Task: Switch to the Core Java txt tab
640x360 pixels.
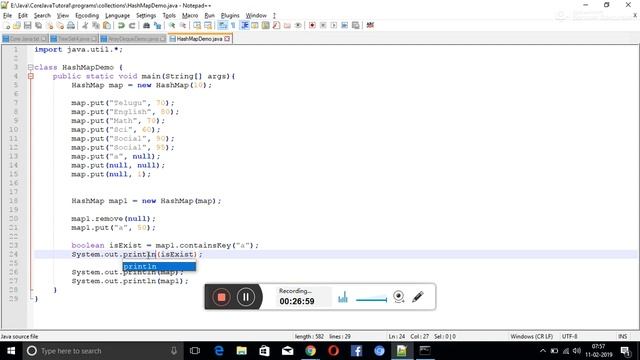Action: [x=24, y=39]
